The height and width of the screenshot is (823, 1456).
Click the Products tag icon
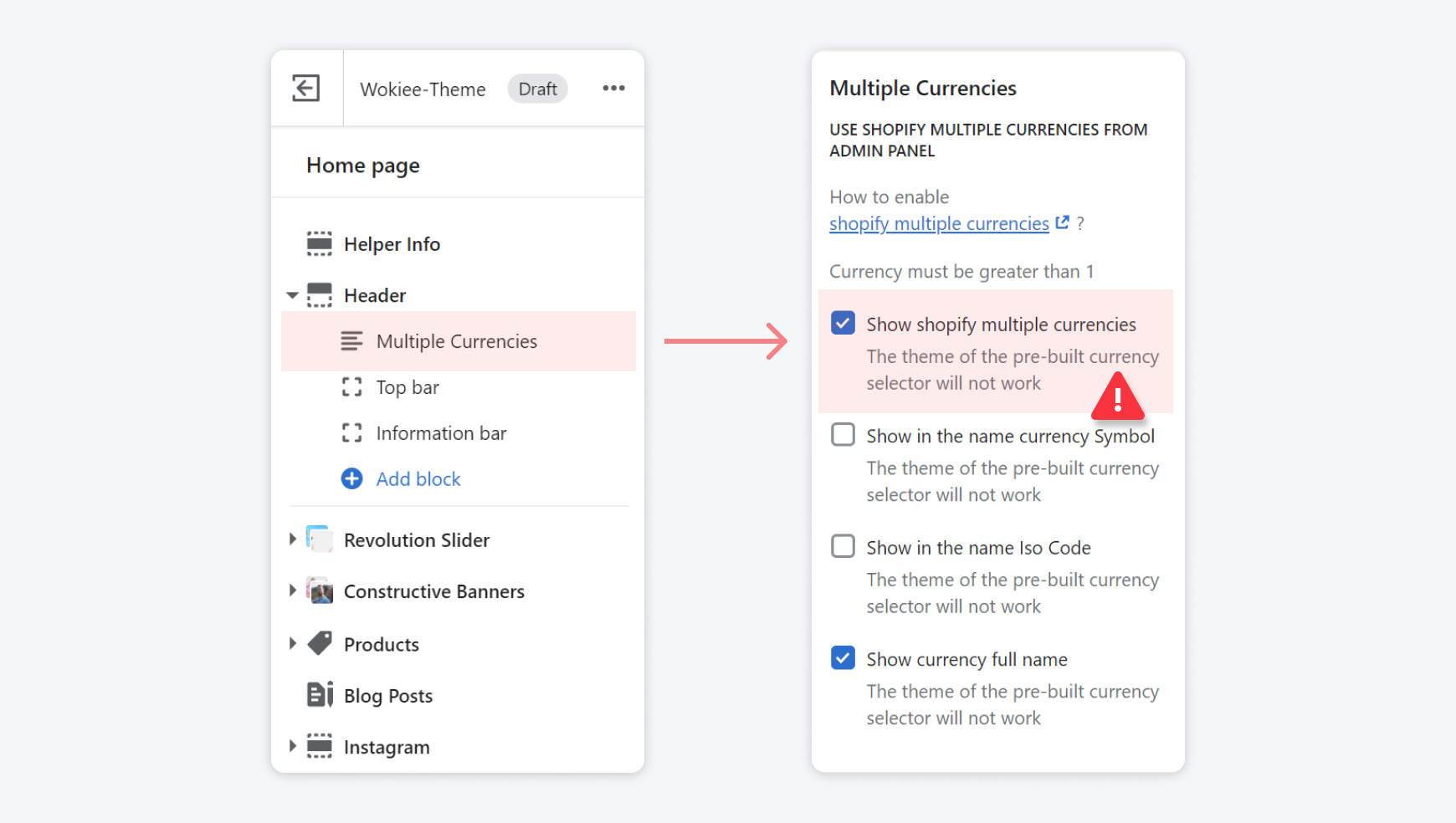pyautogui.click(x=320, y=643)
